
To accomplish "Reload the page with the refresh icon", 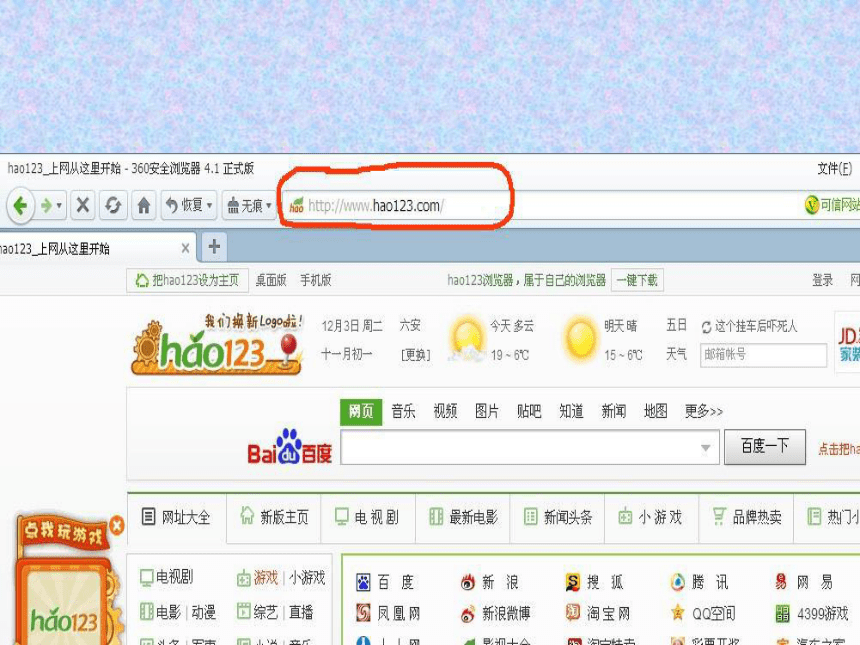I will pos(113,206).
